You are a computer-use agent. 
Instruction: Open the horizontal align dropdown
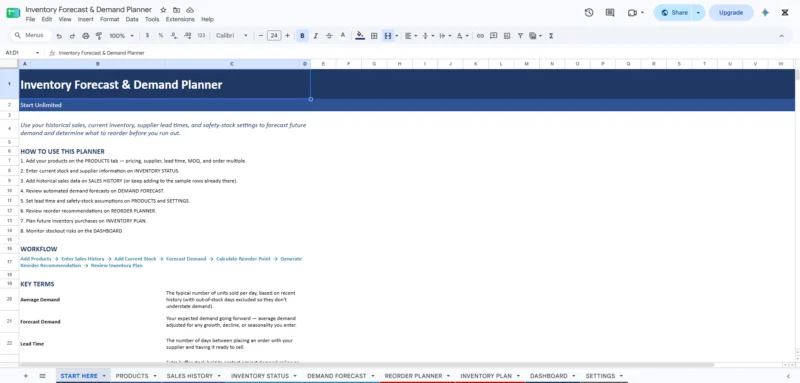(x=411, y=36)
